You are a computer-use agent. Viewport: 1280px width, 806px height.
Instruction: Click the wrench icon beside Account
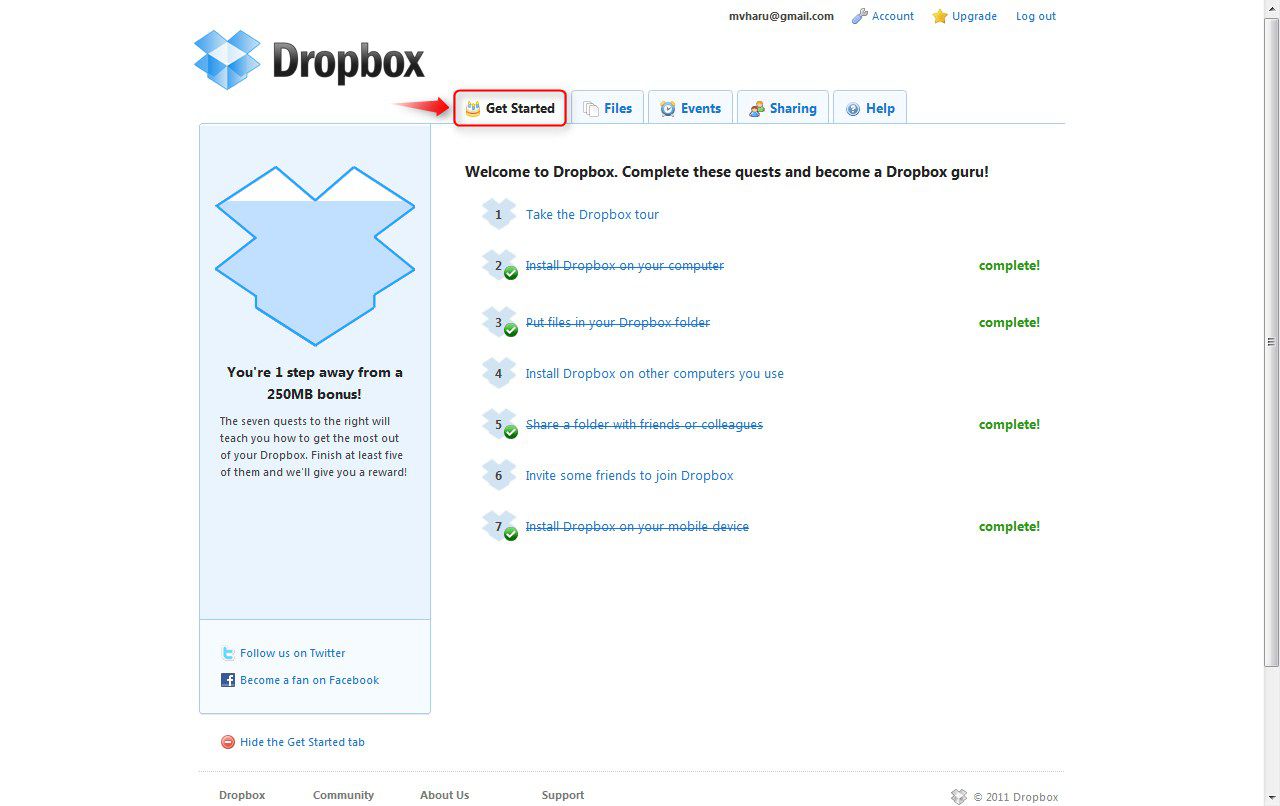click(x=859, y=16)
